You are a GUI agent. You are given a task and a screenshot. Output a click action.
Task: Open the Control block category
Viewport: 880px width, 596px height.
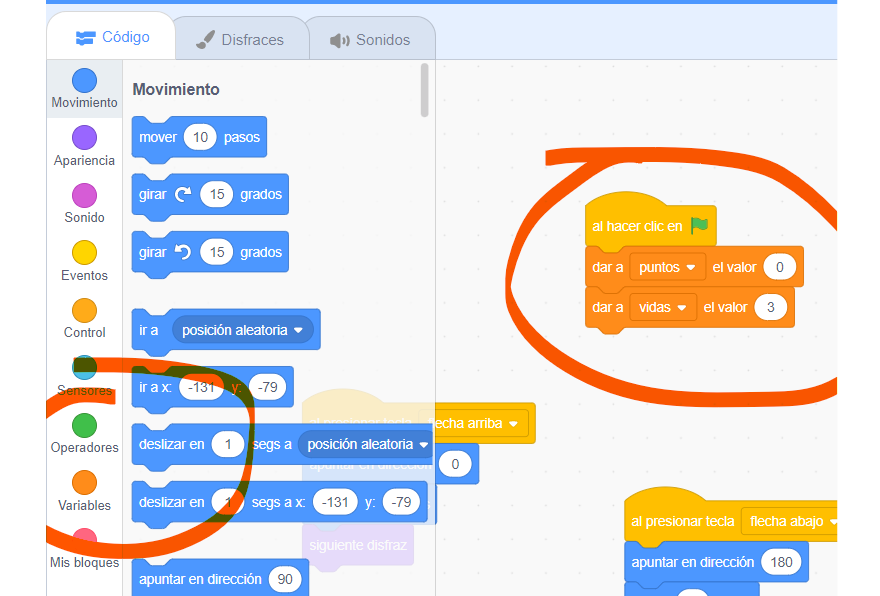[x=84, y=318]
